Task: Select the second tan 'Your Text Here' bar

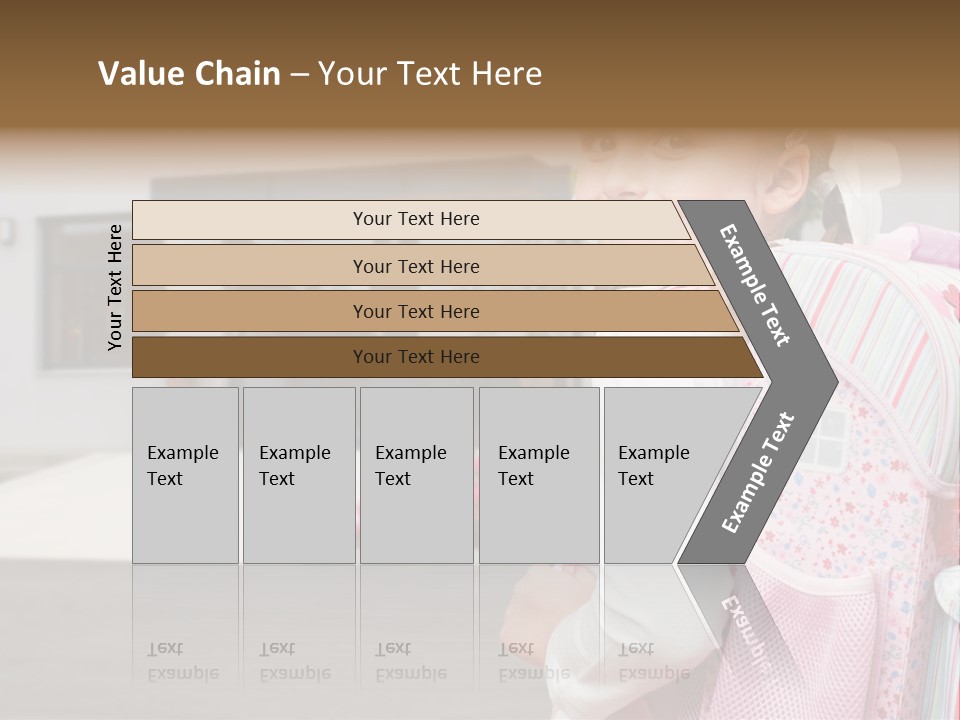Action: [415, 266]
